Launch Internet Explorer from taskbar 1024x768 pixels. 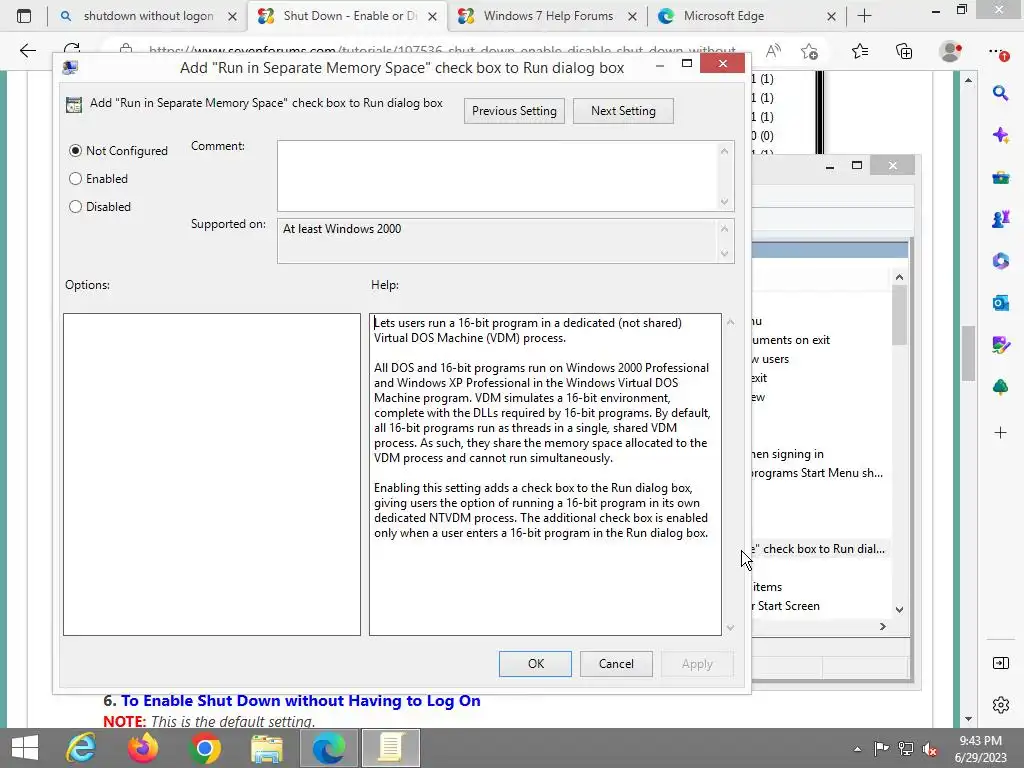[82, 748]
